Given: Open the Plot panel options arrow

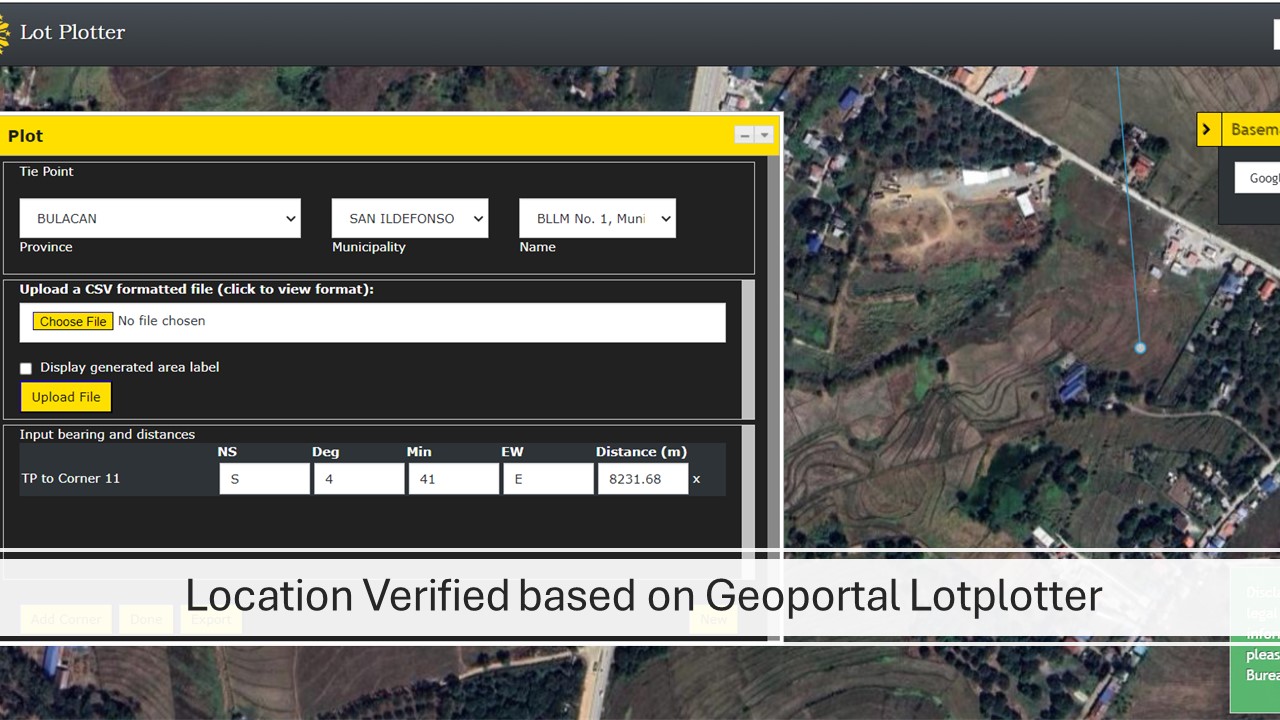Looking at the screenshot, I should point(765,135).
